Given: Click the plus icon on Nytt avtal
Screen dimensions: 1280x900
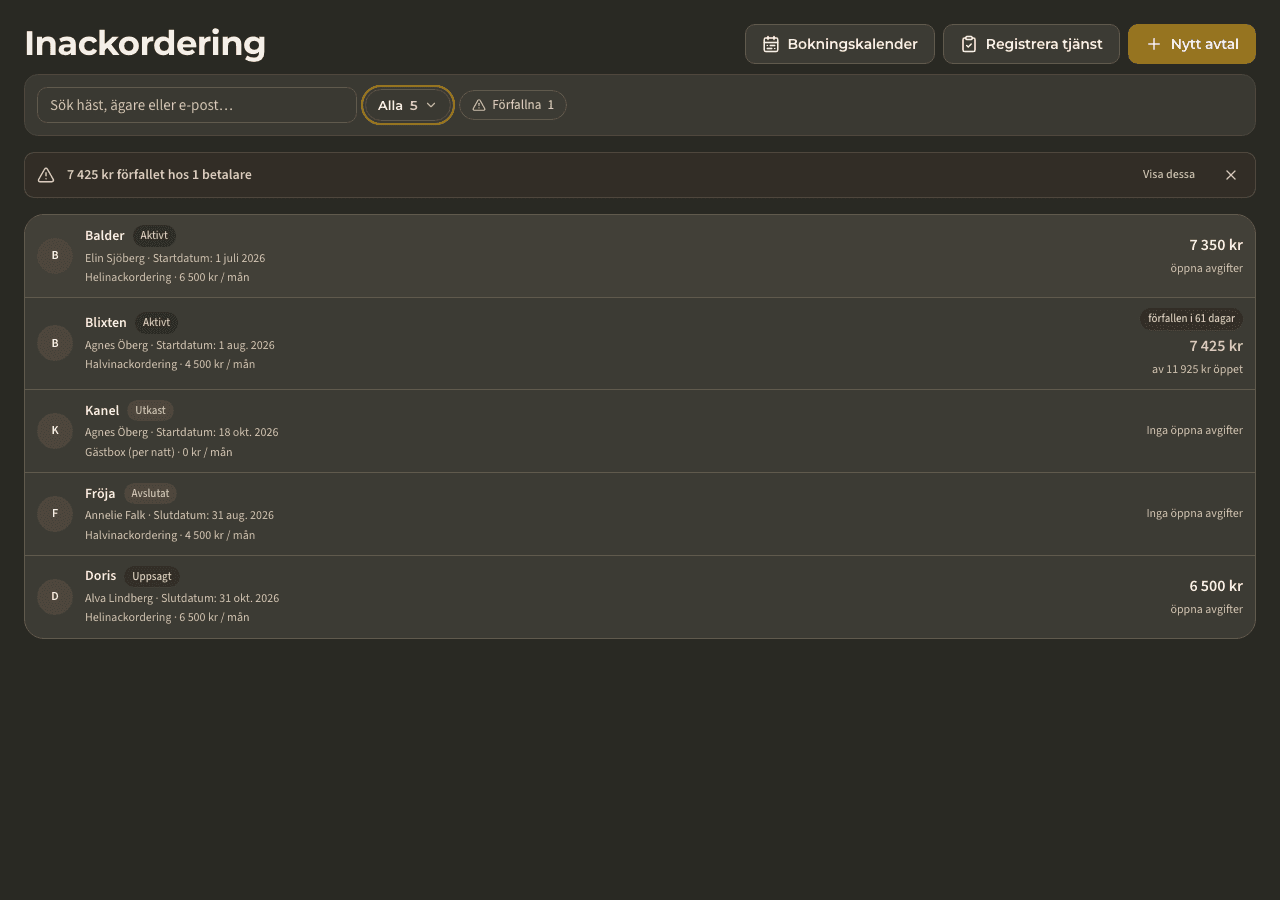Looking at the screenshot, I should (1154, 44).
